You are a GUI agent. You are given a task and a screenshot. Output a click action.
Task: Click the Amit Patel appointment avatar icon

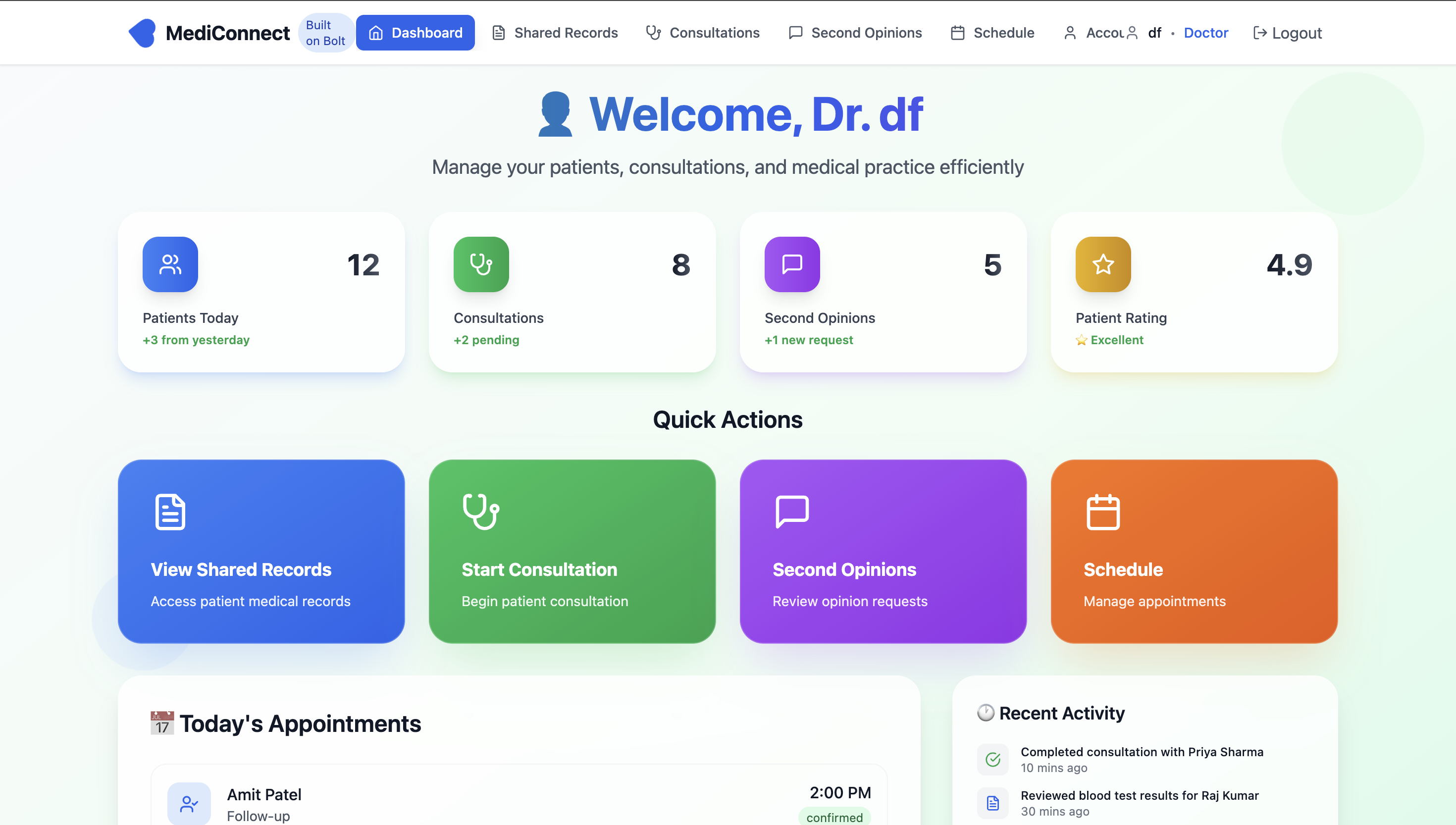(x=189, y=803)
